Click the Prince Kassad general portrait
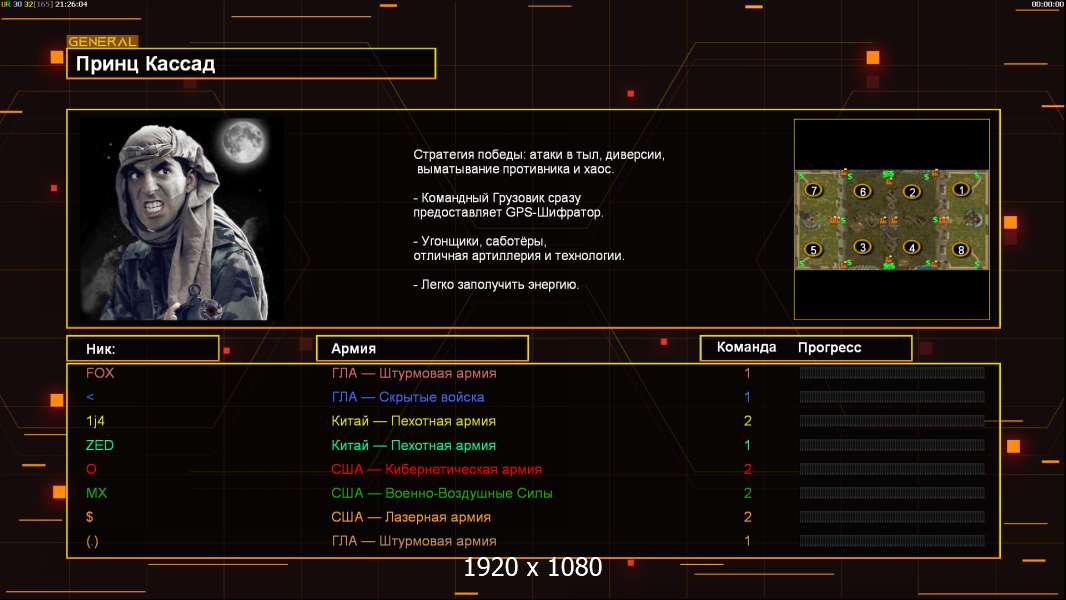The image size is (1066, 600). click(x=182, y=219)
